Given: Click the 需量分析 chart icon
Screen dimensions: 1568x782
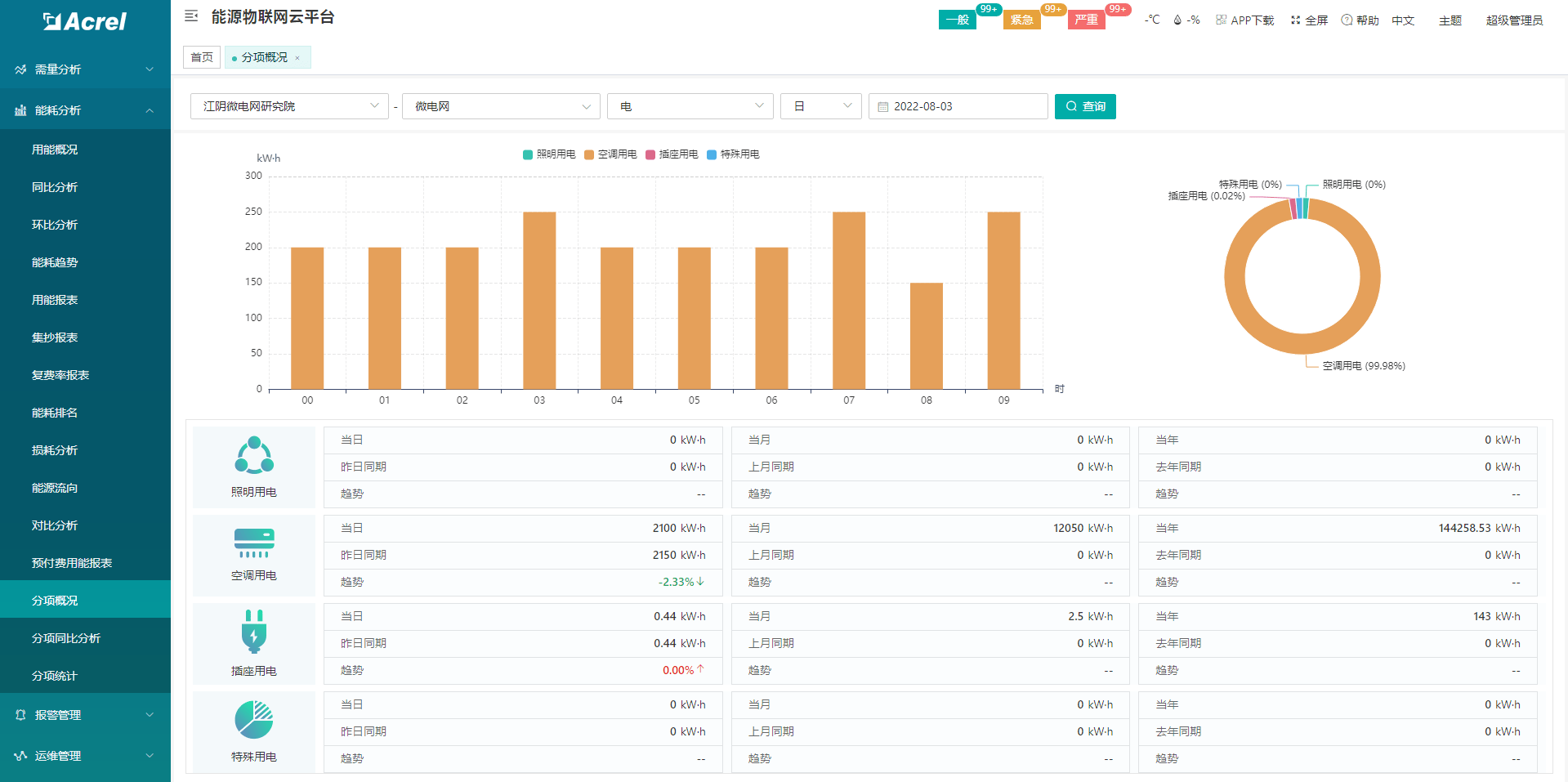Looking at the screenshot, I should point(20,69).
